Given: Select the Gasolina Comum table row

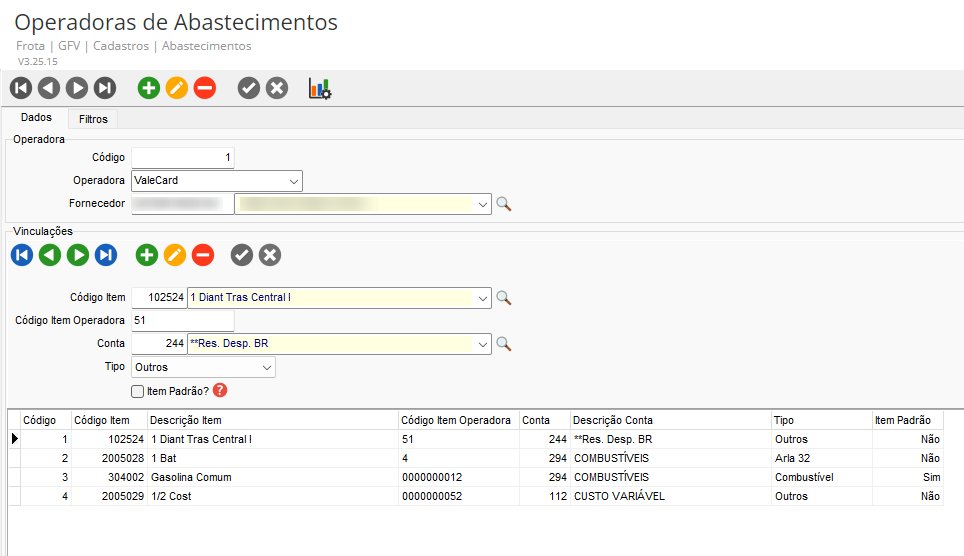Looking at the screenshot, I should (x=190, y=477).
